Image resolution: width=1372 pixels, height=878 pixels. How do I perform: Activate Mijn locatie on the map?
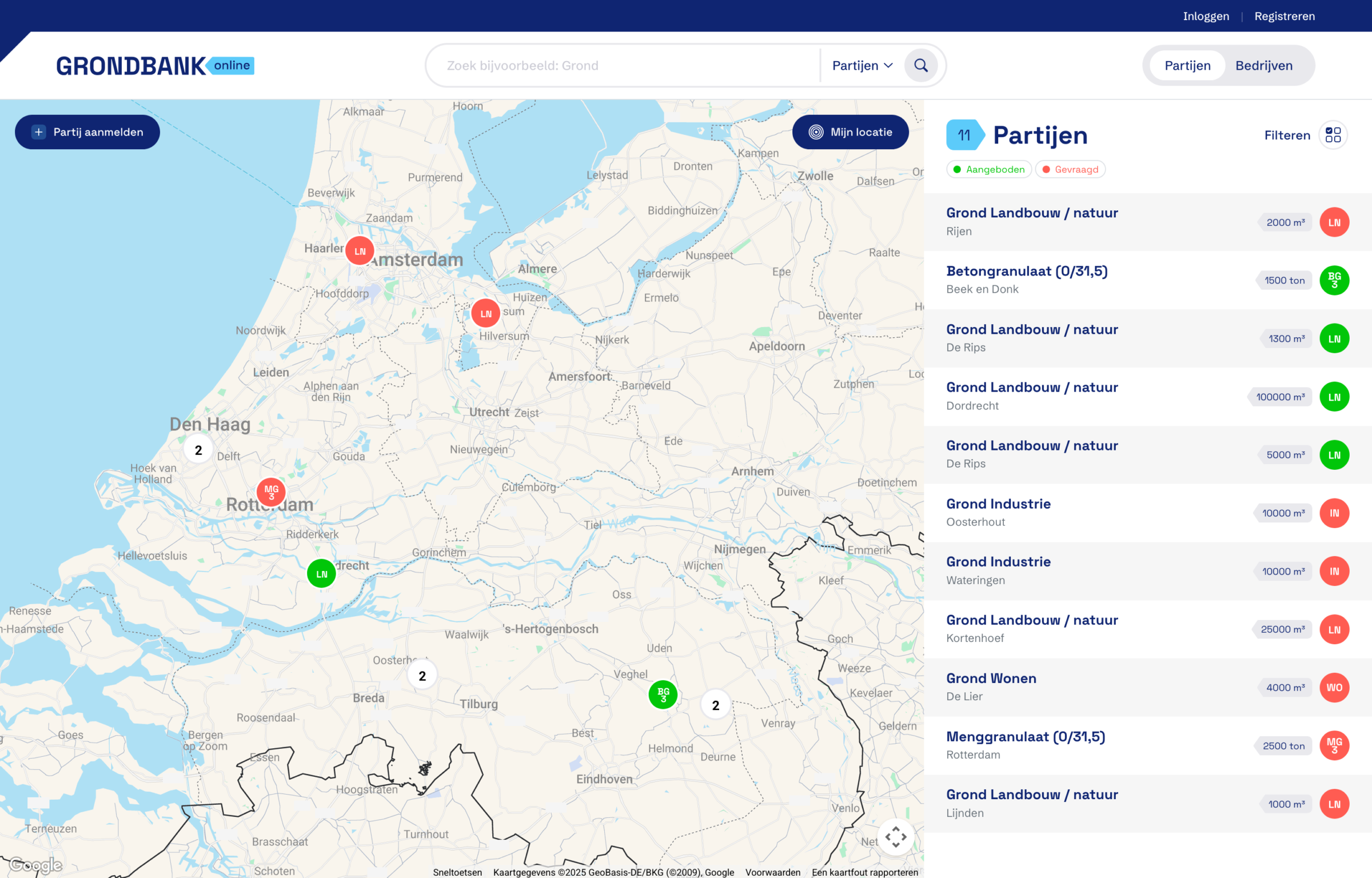pos(850,132)
